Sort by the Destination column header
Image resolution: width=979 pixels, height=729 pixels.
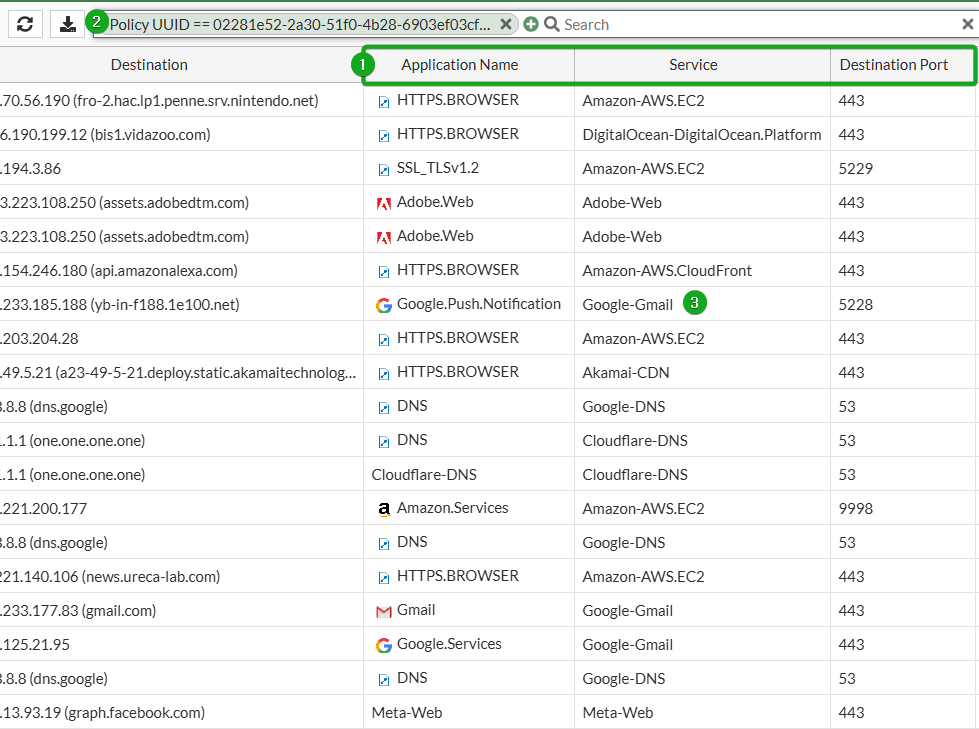click(149, 65)
